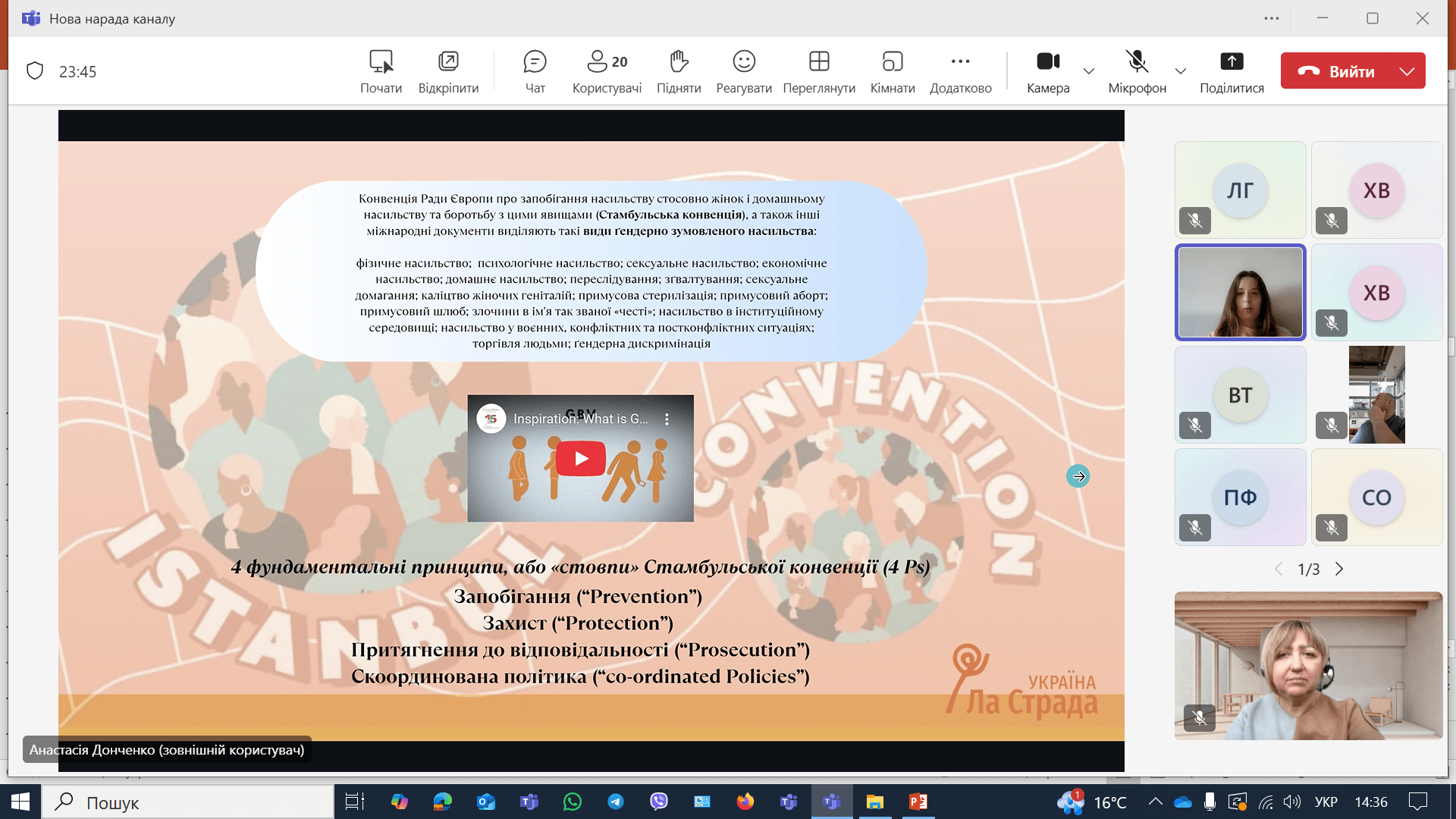Click the meeting timer 23:45
This screenshot has height=819, width=1456.
(77, 71)
